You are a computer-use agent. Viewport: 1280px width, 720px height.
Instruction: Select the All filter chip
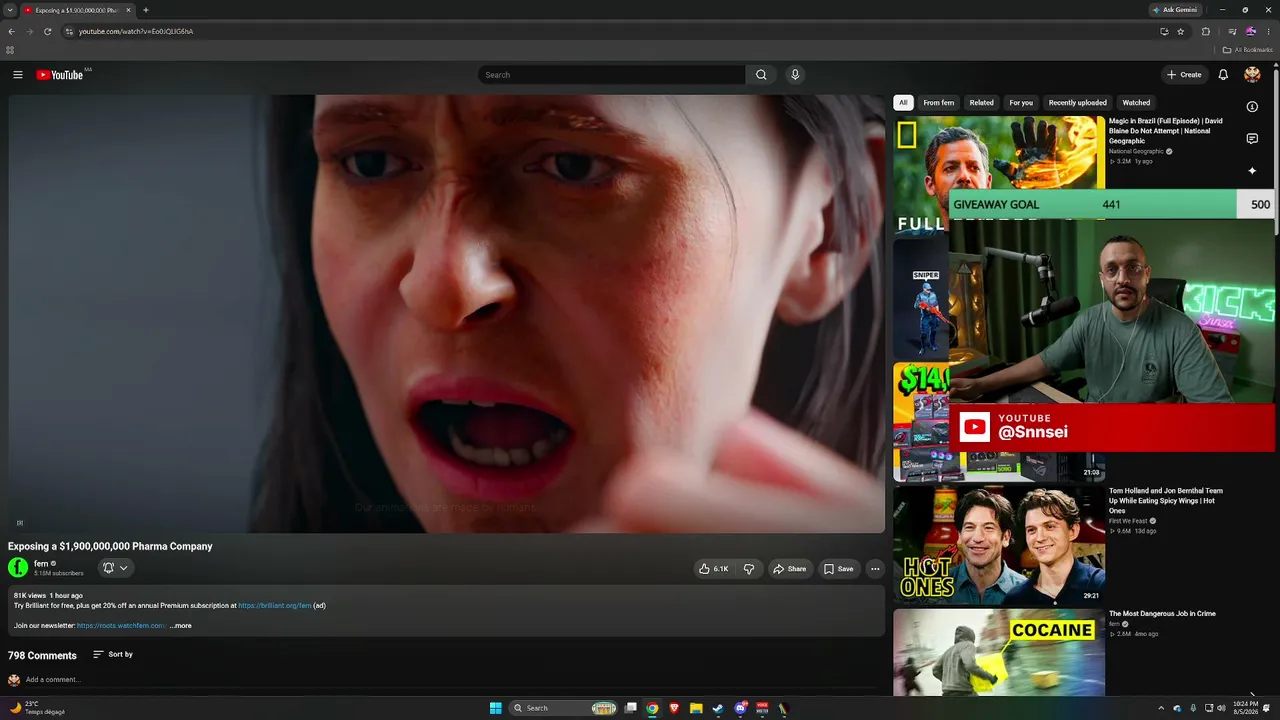903,103
